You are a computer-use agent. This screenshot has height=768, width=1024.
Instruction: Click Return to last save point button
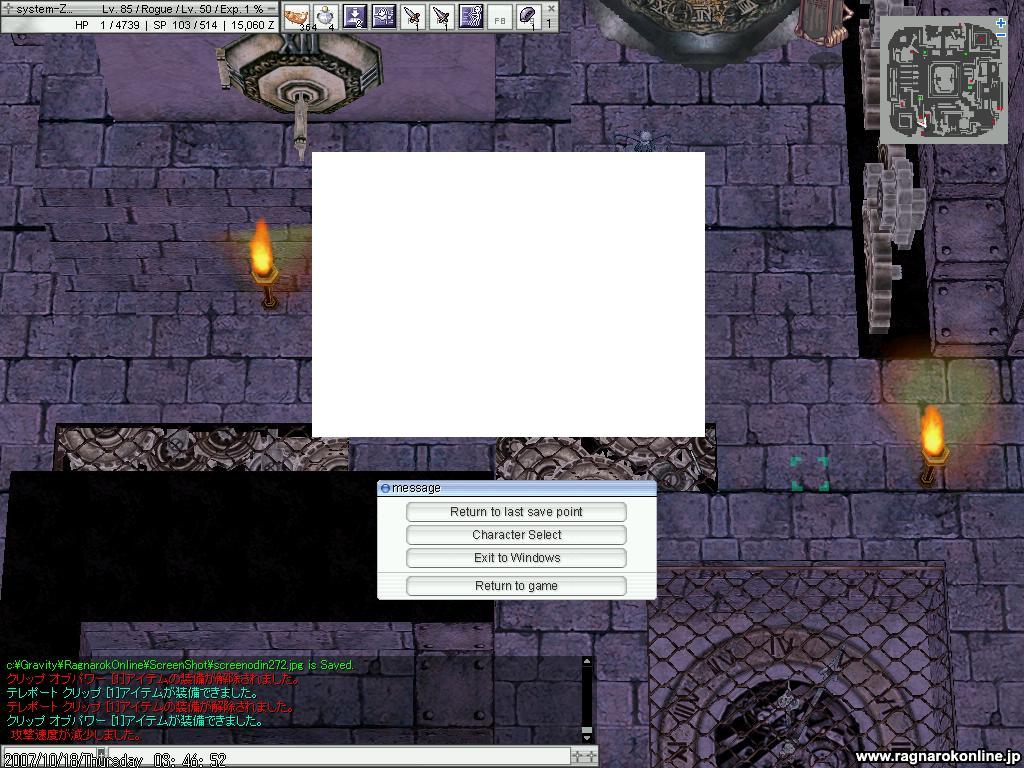pyautogui.click(x=516, y=511)
